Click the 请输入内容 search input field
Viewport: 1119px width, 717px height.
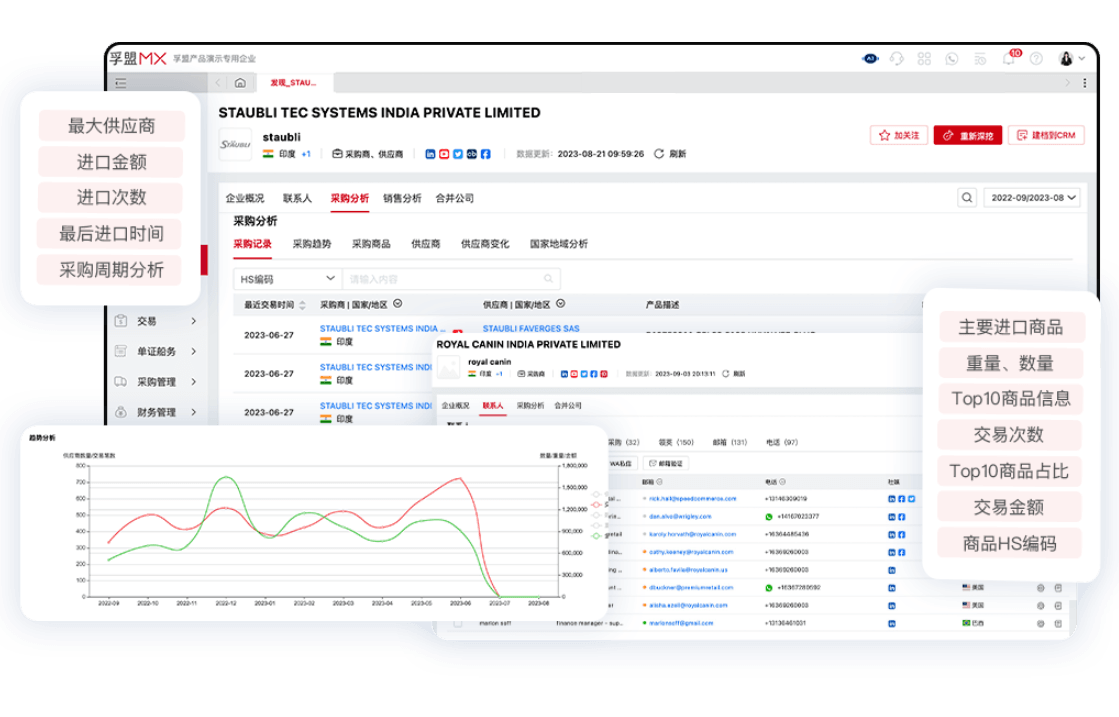point(445,279)
